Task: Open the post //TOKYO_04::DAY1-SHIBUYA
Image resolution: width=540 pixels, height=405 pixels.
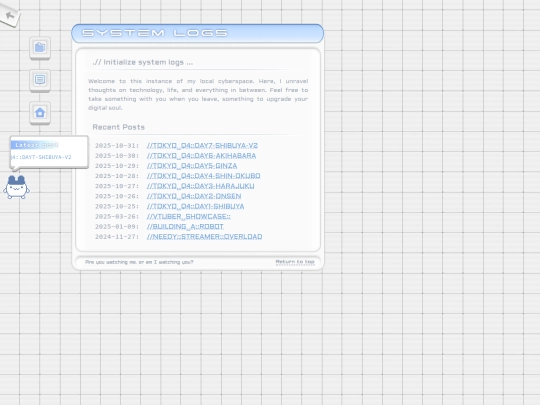Action: pyautogui.click(x=195, y=206)
